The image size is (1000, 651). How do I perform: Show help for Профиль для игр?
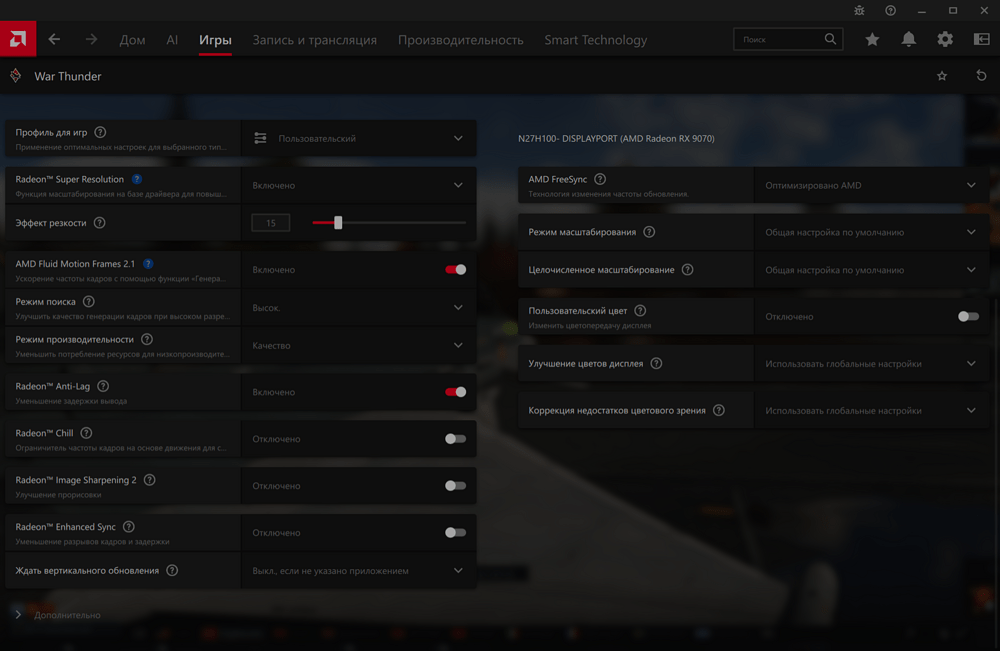(x=100, y=132)
